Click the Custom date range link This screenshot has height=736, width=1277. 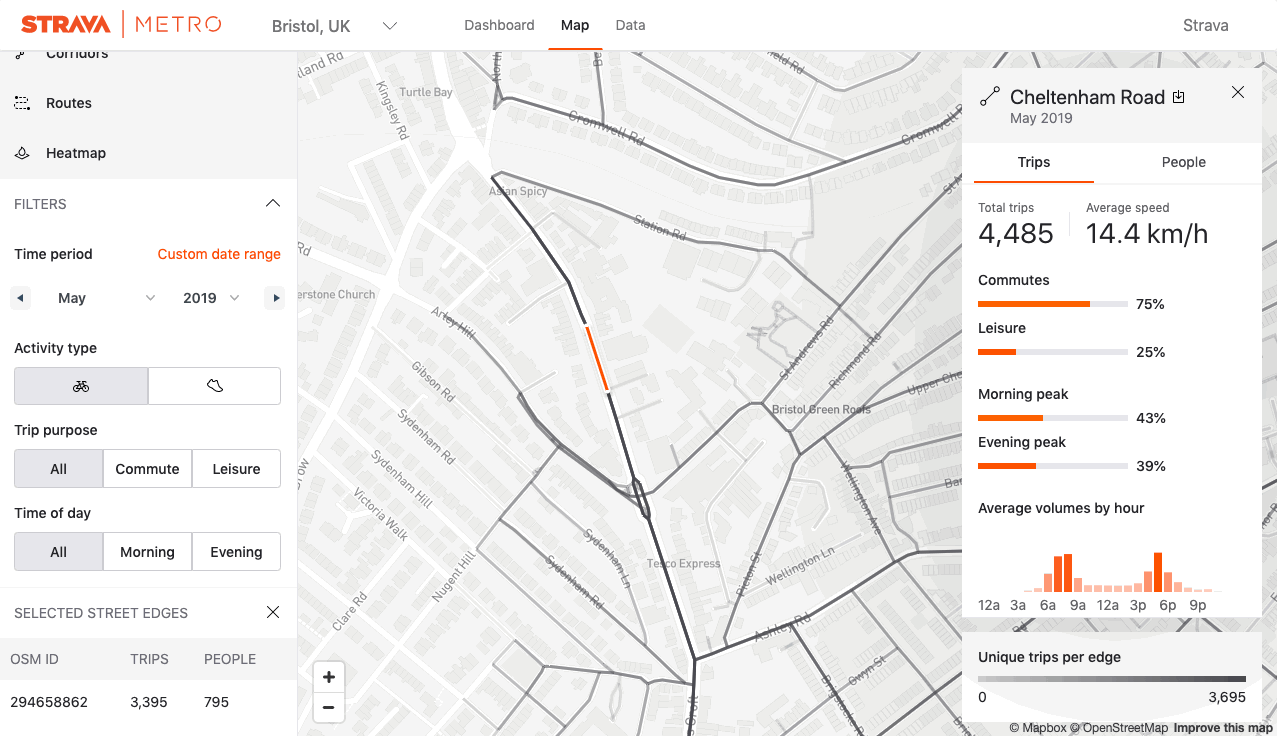[219, 254]
